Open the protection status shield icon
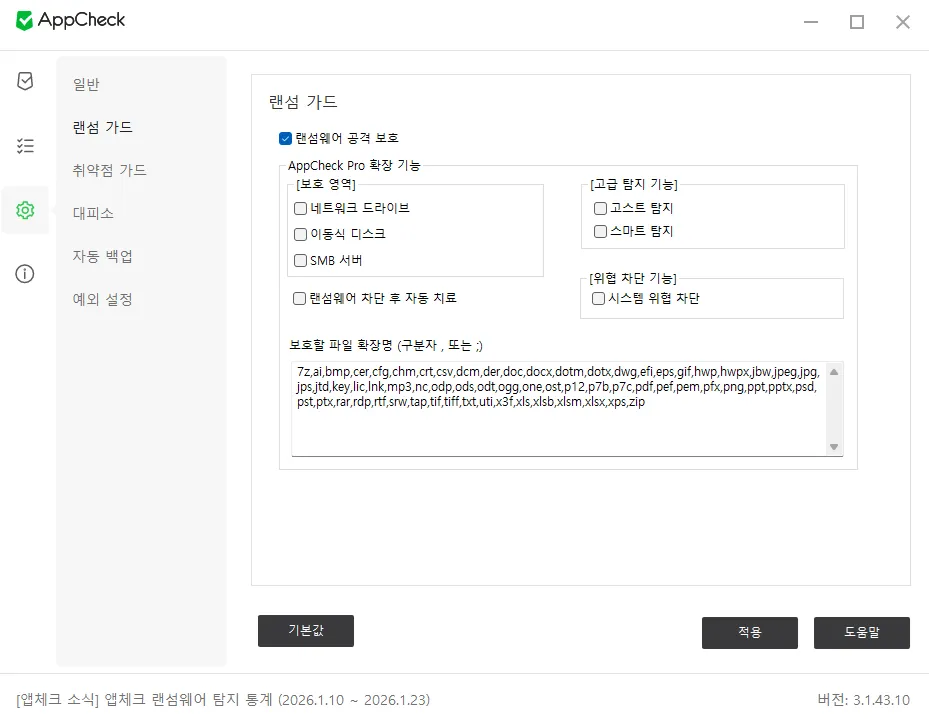Screen dimensions: 929x719 pos(25,81)
